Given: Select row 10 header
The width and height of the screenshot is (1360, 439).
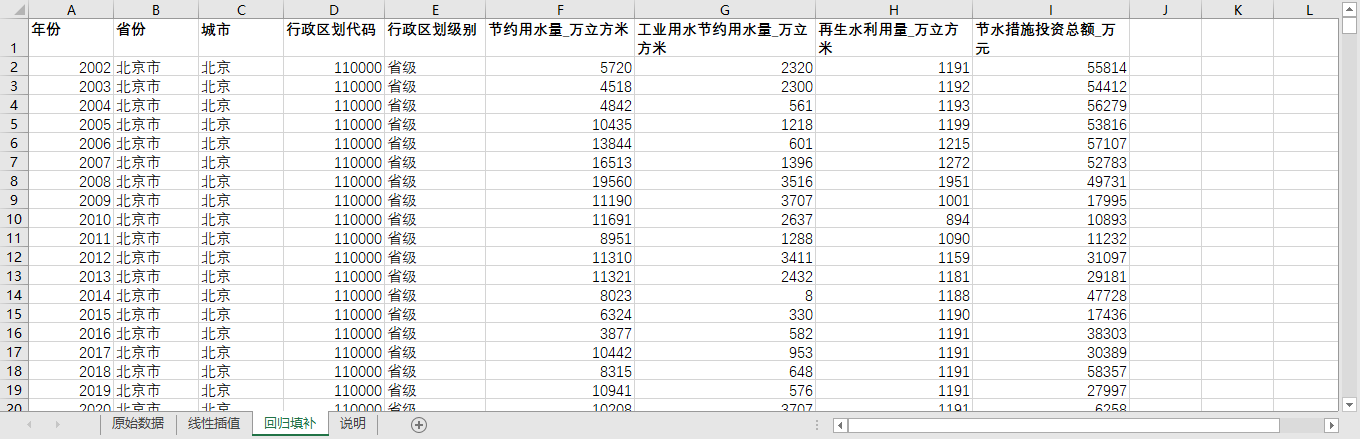Looking at the screenshot, I should tap(14, 220).
